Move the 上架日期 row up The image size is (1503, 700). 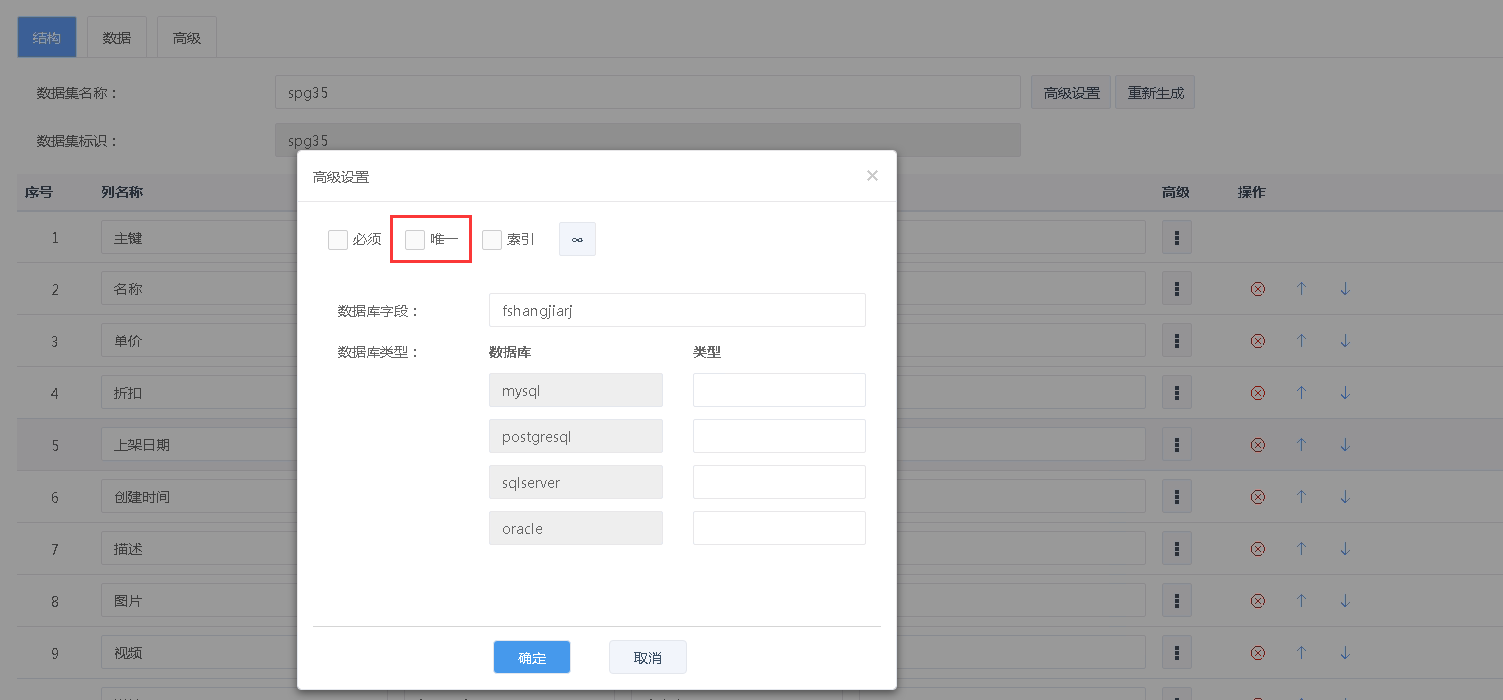point(1301,445)
